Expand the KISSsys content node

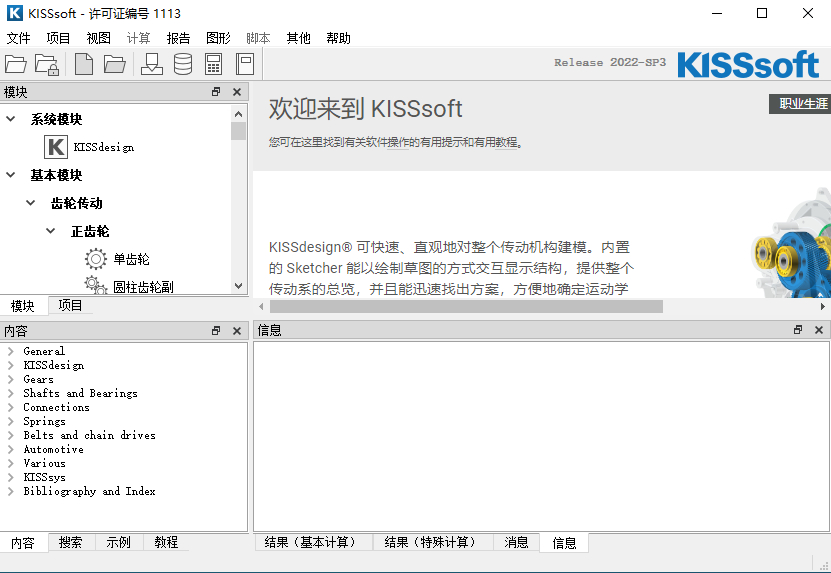[x=11, y=477]
